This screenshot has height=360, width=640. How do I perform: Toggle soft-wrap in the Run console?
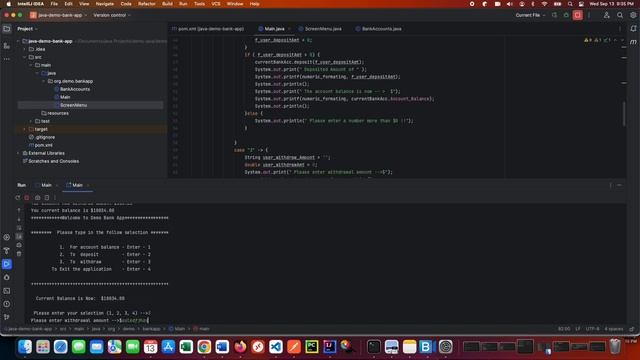pos(19,228)
